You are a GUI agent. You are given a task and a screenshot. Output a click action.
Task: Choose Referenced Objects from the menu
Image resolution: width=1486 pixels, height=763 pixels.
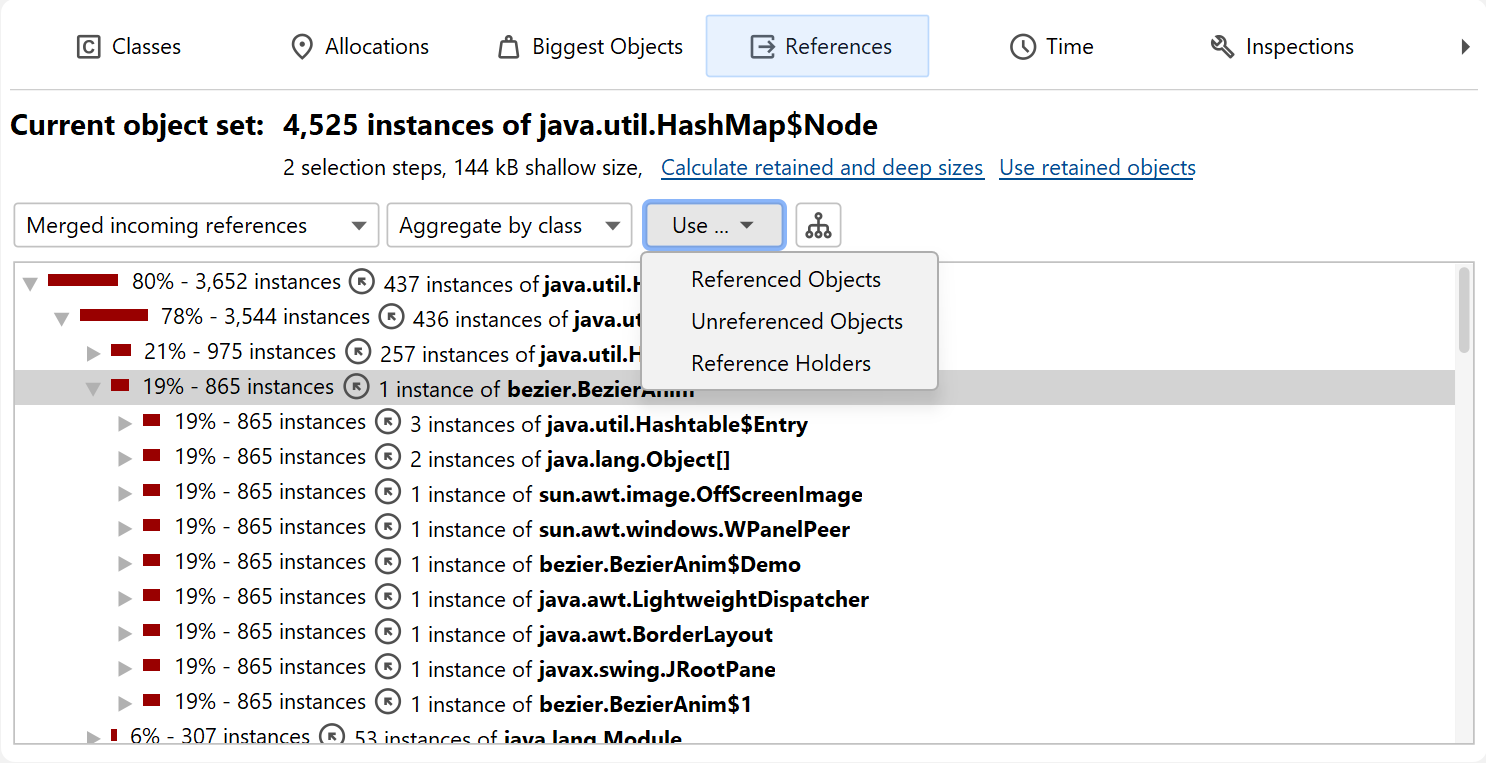tap(785, 280)
